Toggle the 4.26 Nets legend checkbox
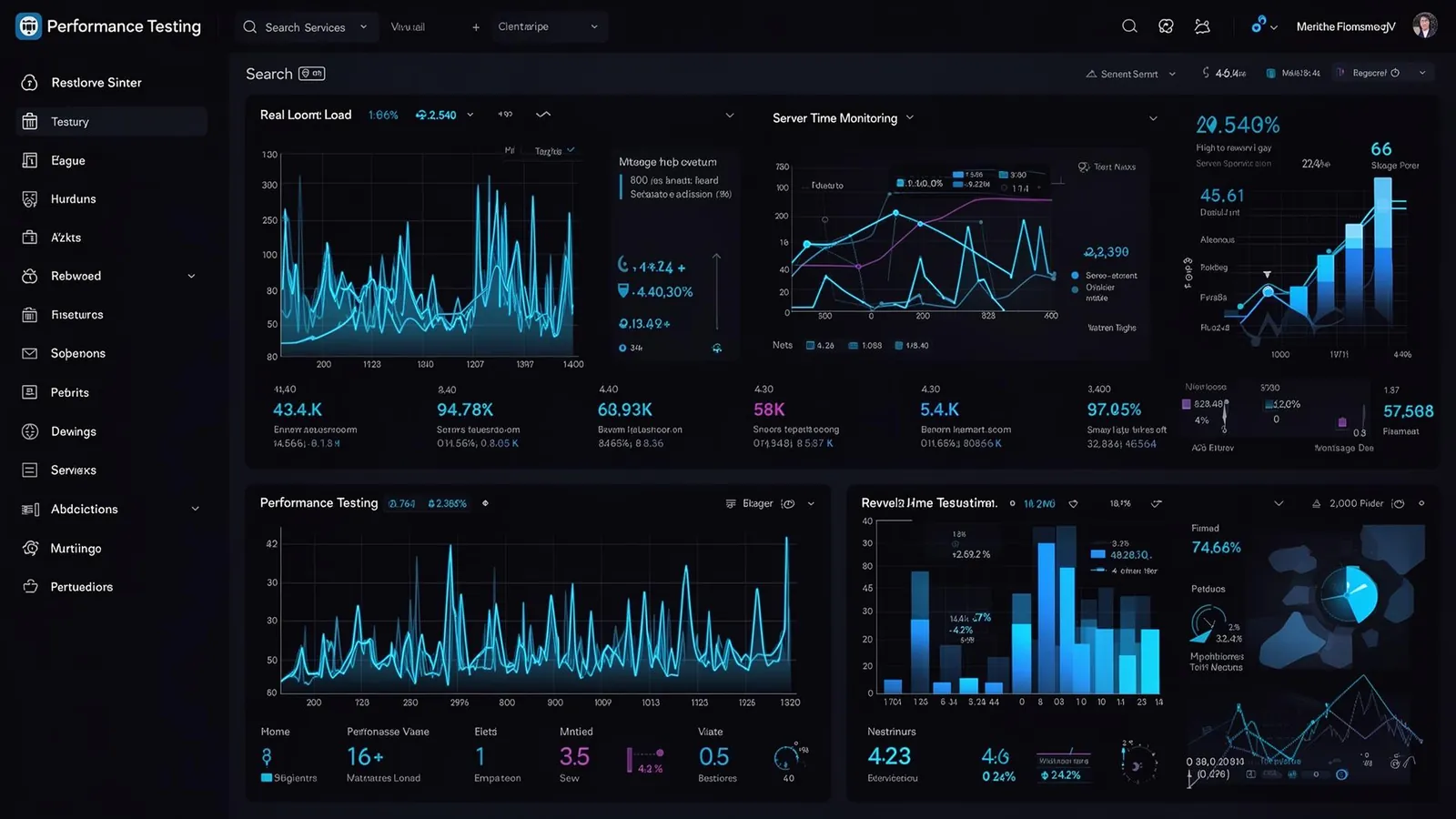1456x819 pixels. (810, 346)
